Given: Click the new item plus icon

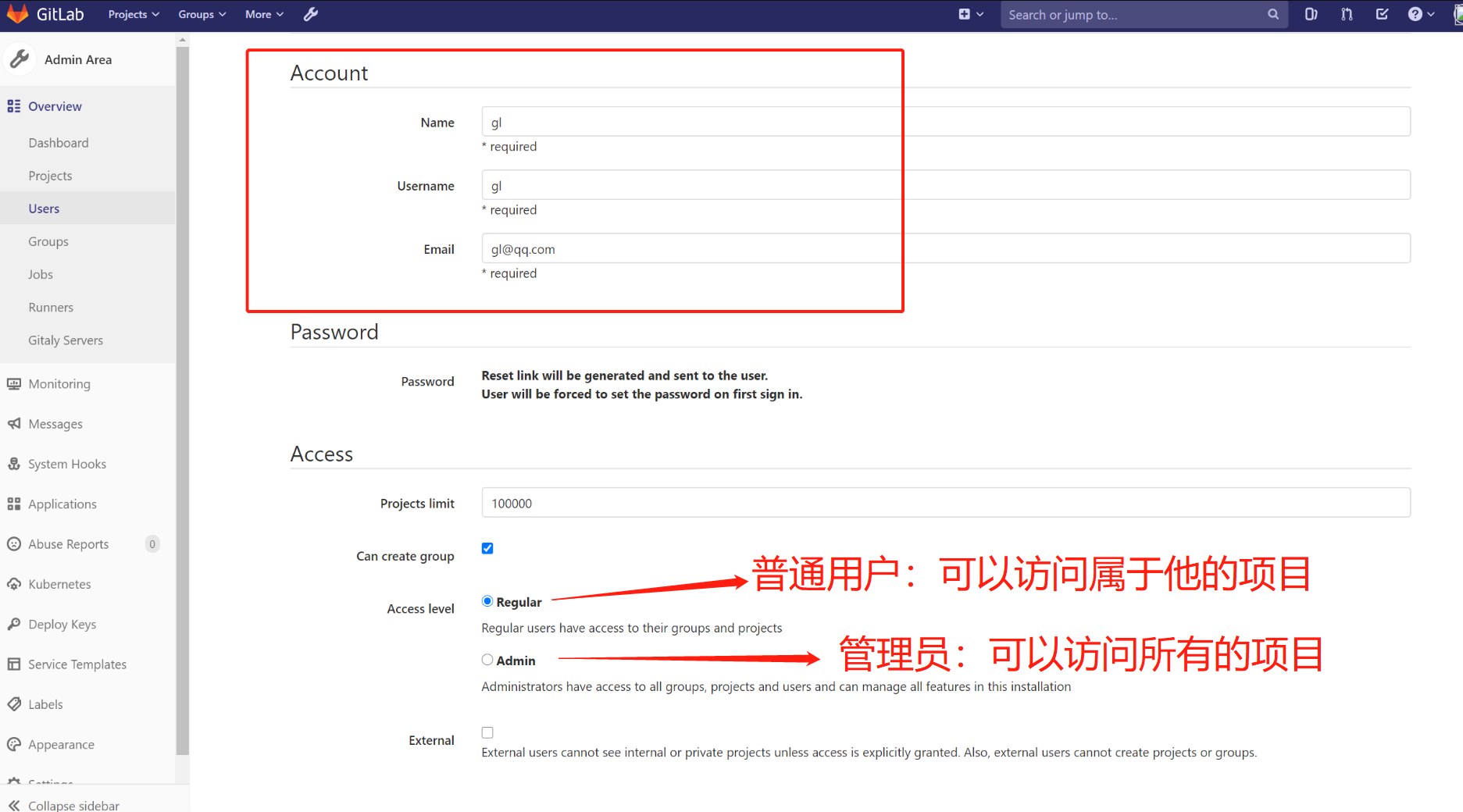Looking at the screenshot, I should [964, 14].
